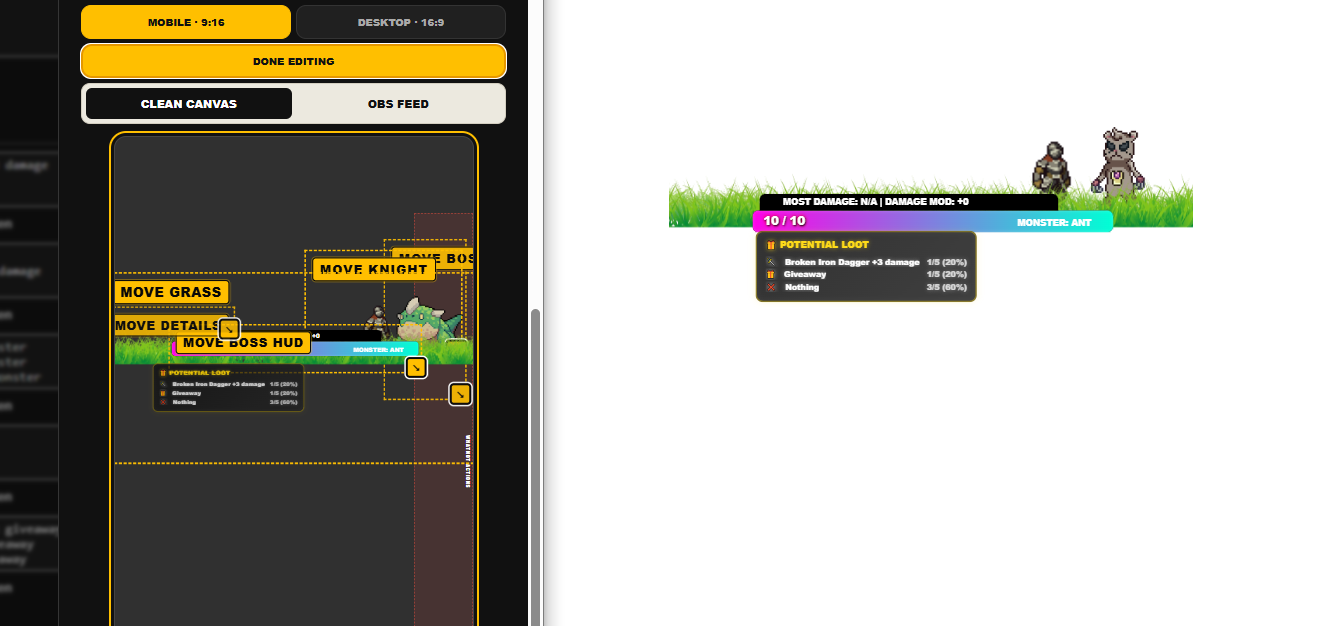Click the resize arrow handle beside MOVE DETAILS
The image size is (1341, 626).
(229, 329)
